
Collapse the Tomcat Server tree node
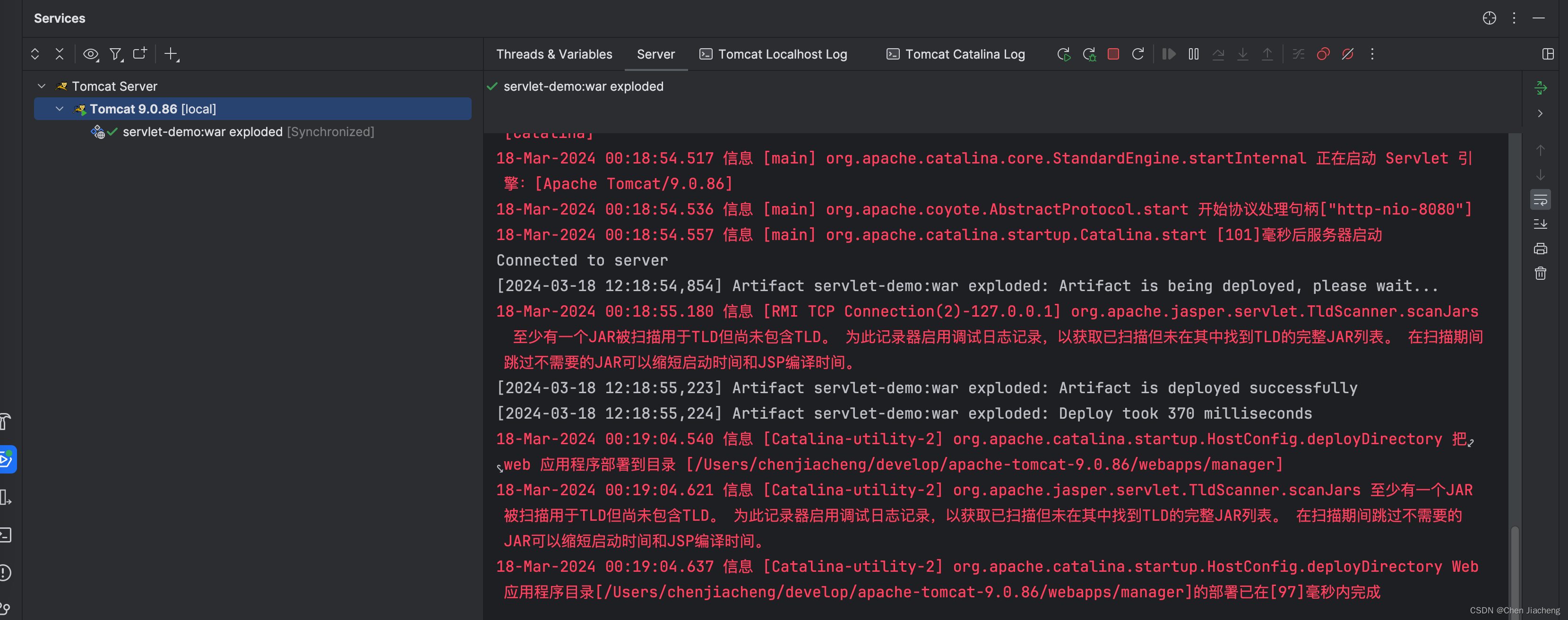pos(42,86)
